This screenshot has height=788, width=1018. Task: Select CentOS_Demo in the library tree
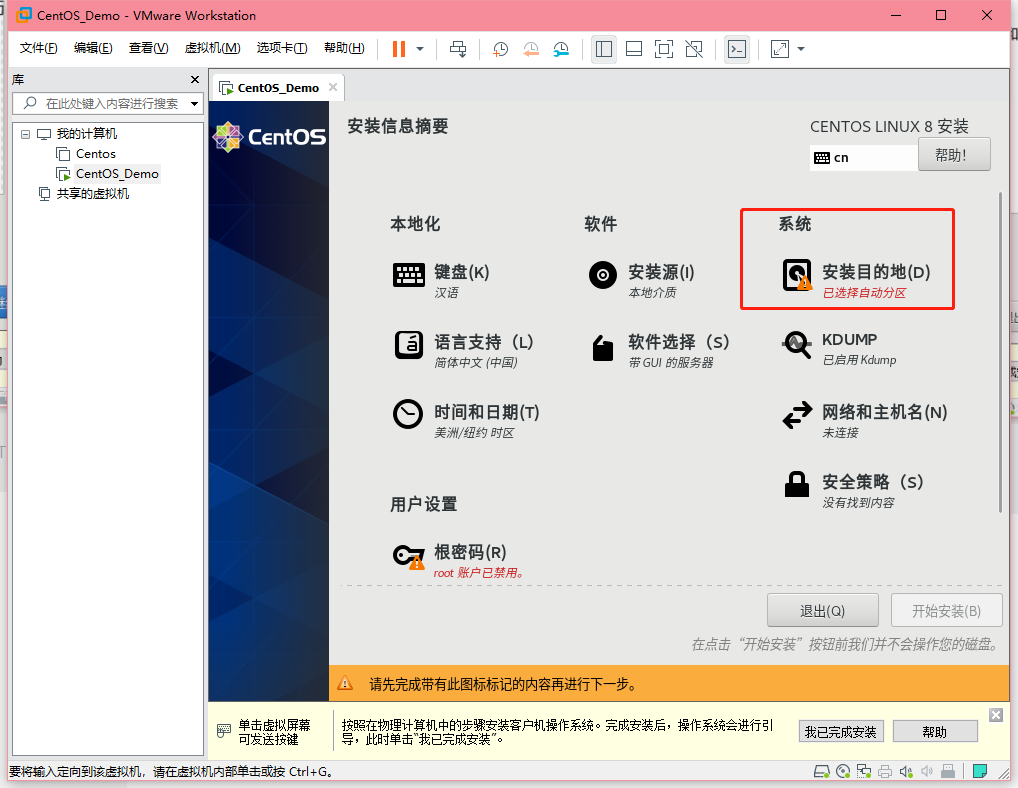[x=117, y=174]
